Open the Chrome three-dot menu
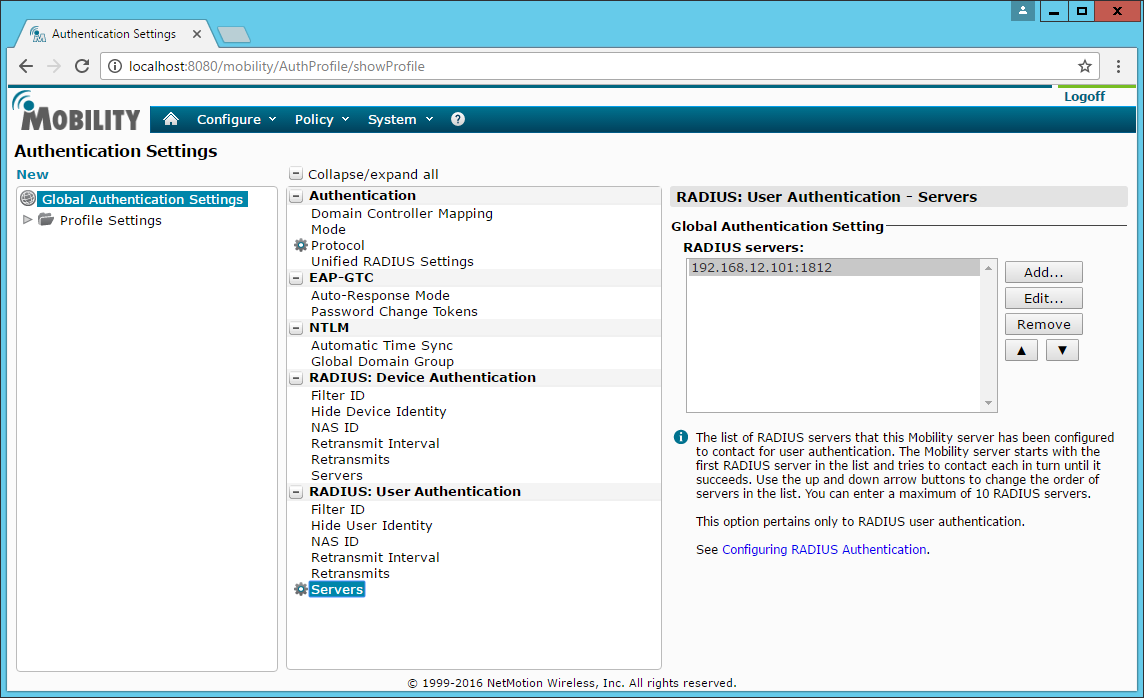Image resolution: width=1144 pixels, height=698 pixels. 1119,66
